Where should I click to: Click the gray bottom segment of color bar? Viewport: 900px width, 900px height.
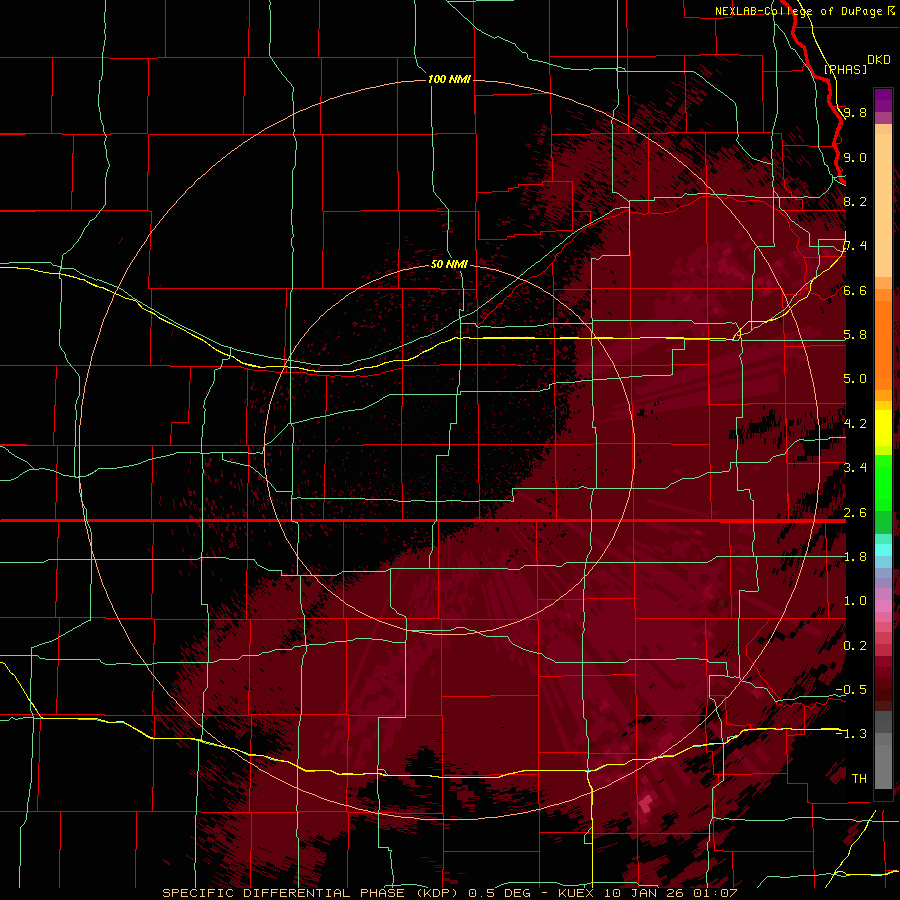click(883, 752)
